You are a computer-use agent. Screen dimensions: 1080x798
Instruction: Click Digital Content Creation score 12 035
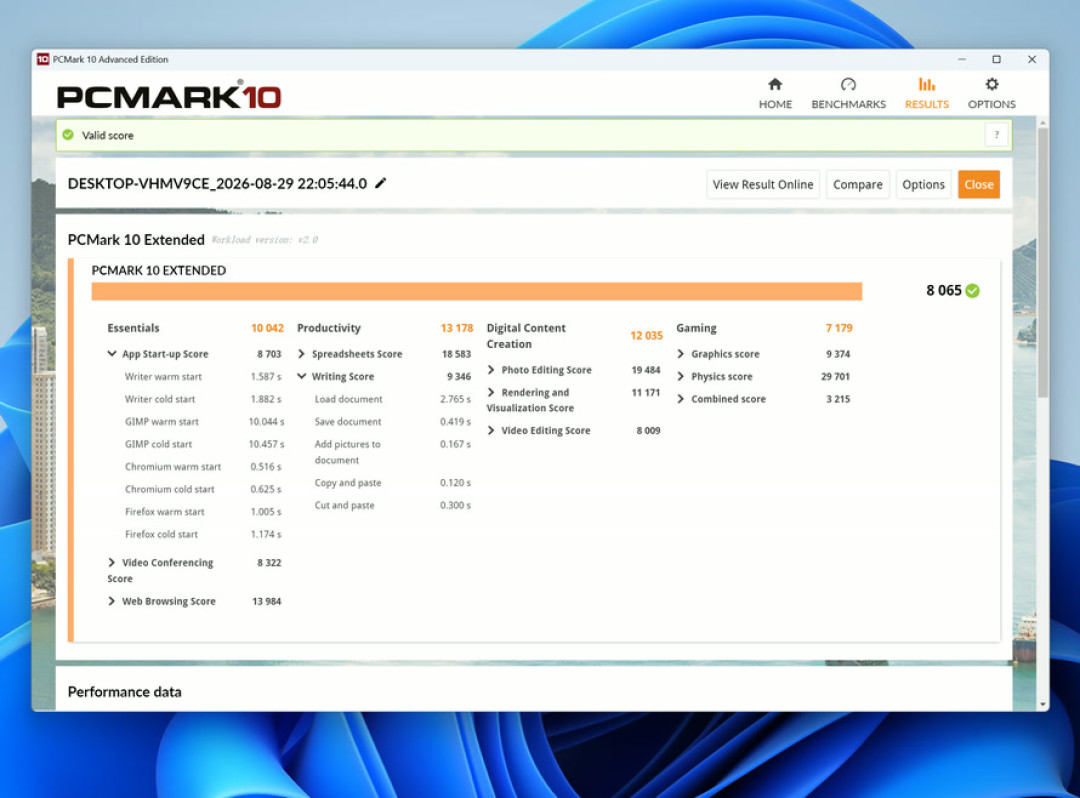pyautogui.click(x=646, y=335)
